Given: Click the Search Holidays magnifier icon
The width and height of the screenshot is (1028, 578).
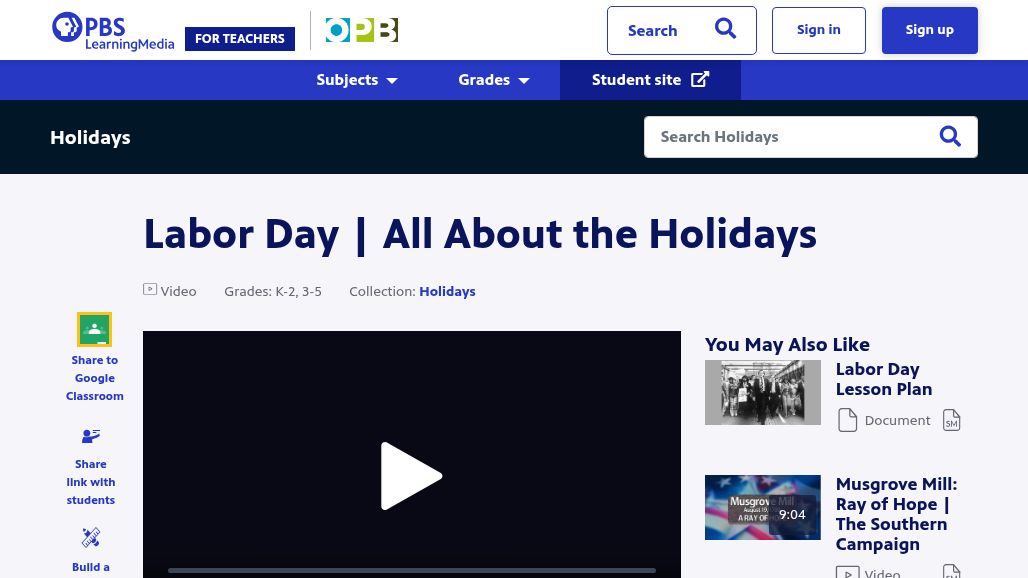Looking at the screenshot, I should point(950,136).
